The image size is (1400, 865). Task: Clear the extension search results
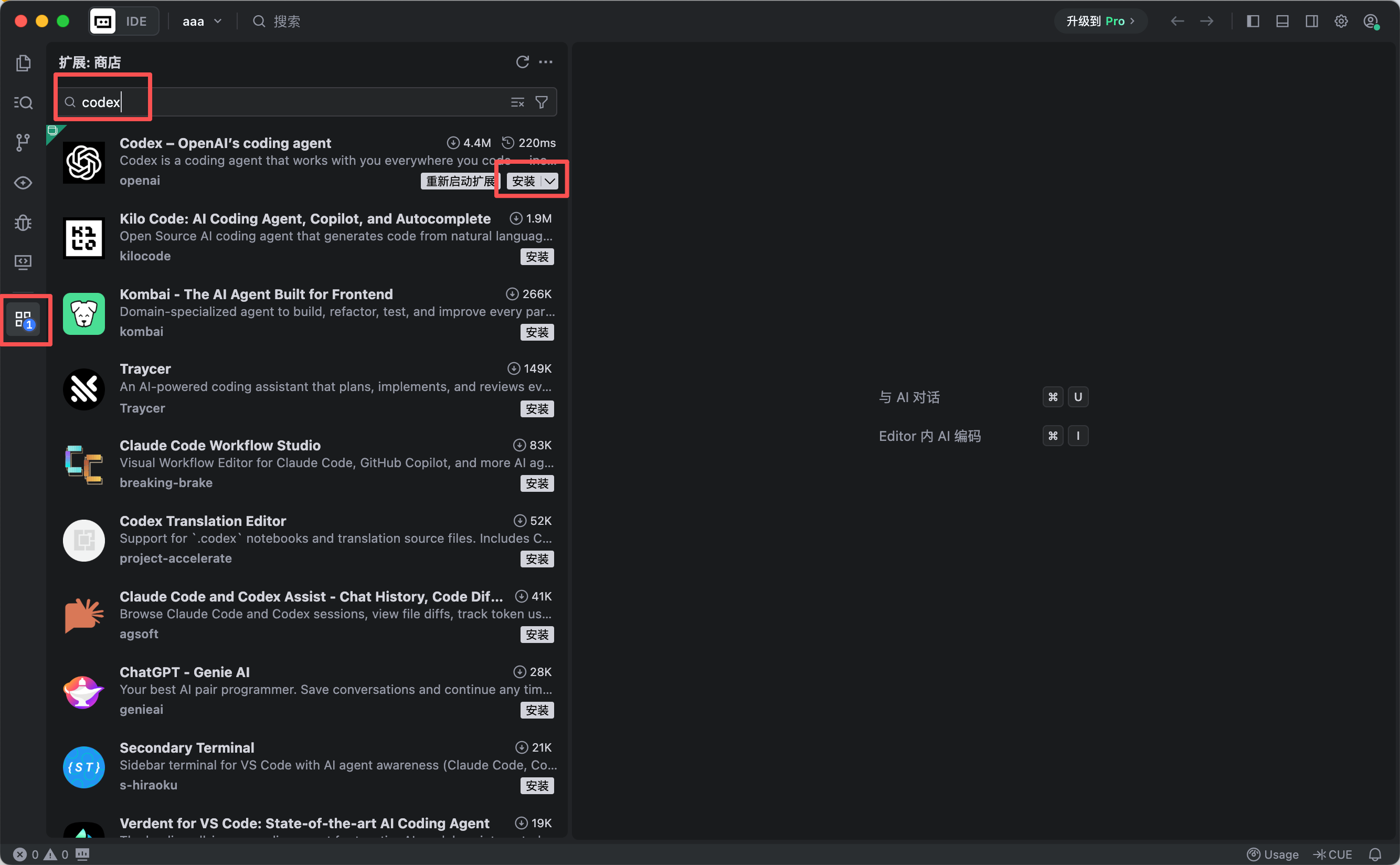[x=517, y=102]
